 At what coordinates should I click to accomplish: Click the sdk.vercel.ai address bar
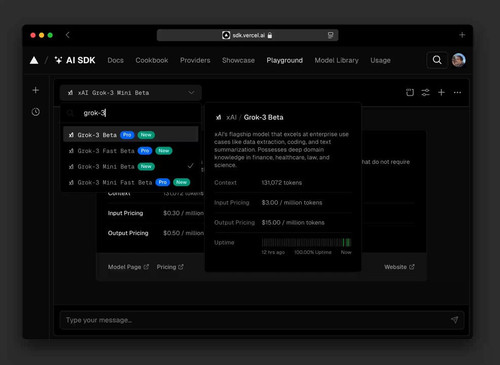(x=247, y=35)
